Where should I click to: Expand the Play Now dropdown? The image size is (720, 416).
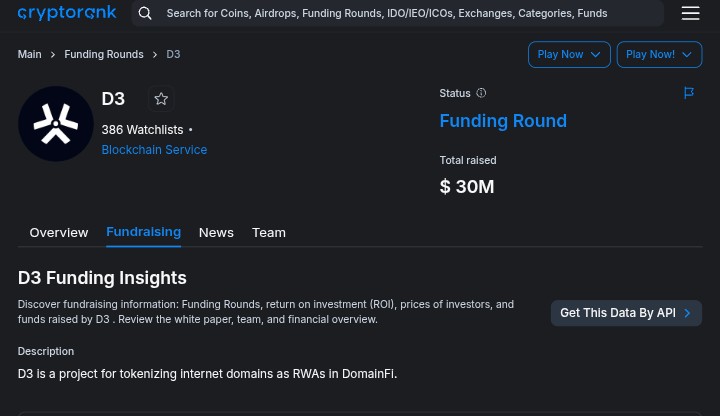point(569,54)
